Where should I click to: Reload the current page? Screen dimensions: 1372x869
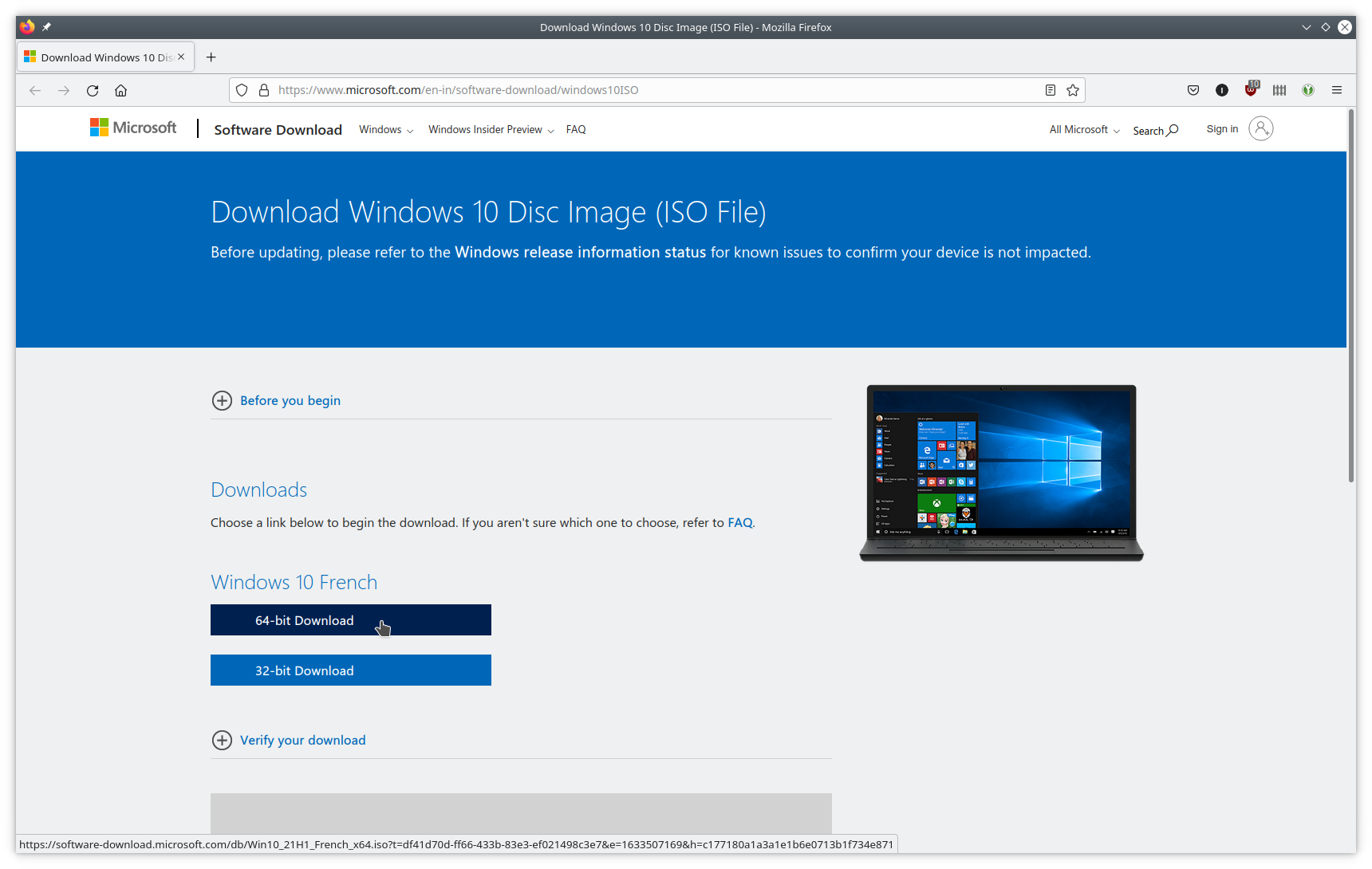(x=93, y=90)
